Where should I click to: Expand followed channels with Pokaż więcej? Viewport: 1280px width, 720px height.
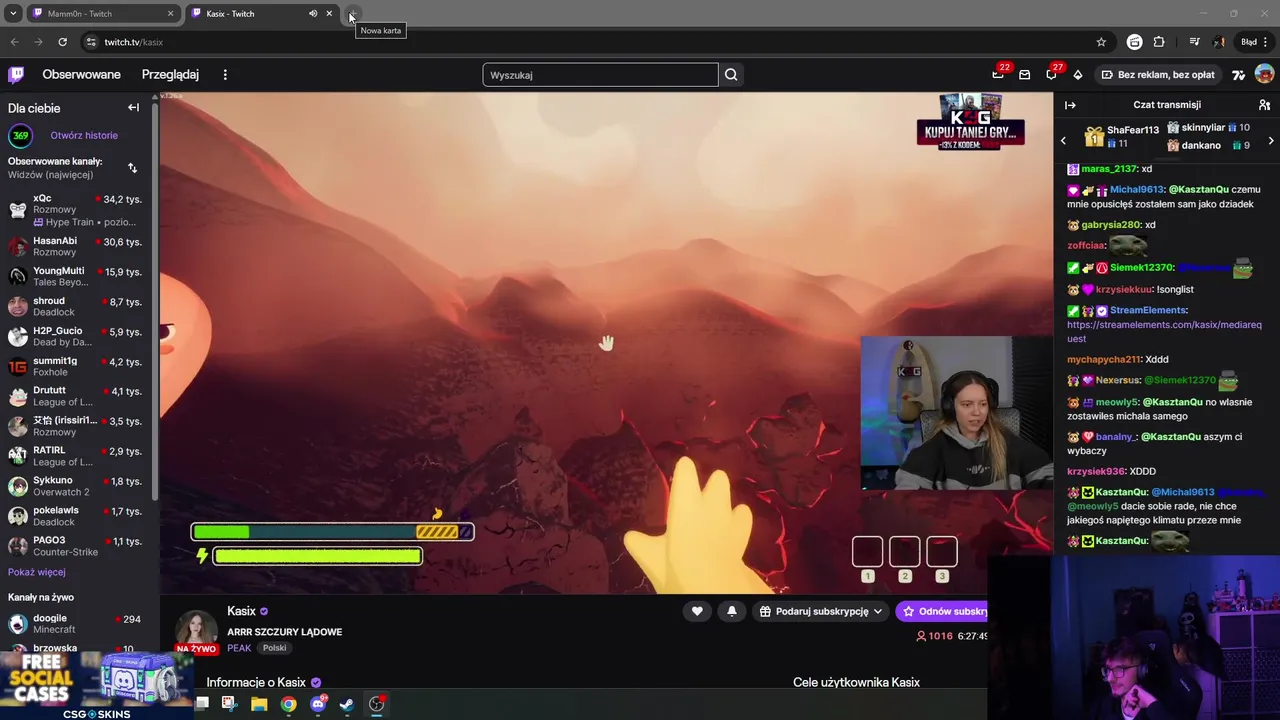point(37,572)
